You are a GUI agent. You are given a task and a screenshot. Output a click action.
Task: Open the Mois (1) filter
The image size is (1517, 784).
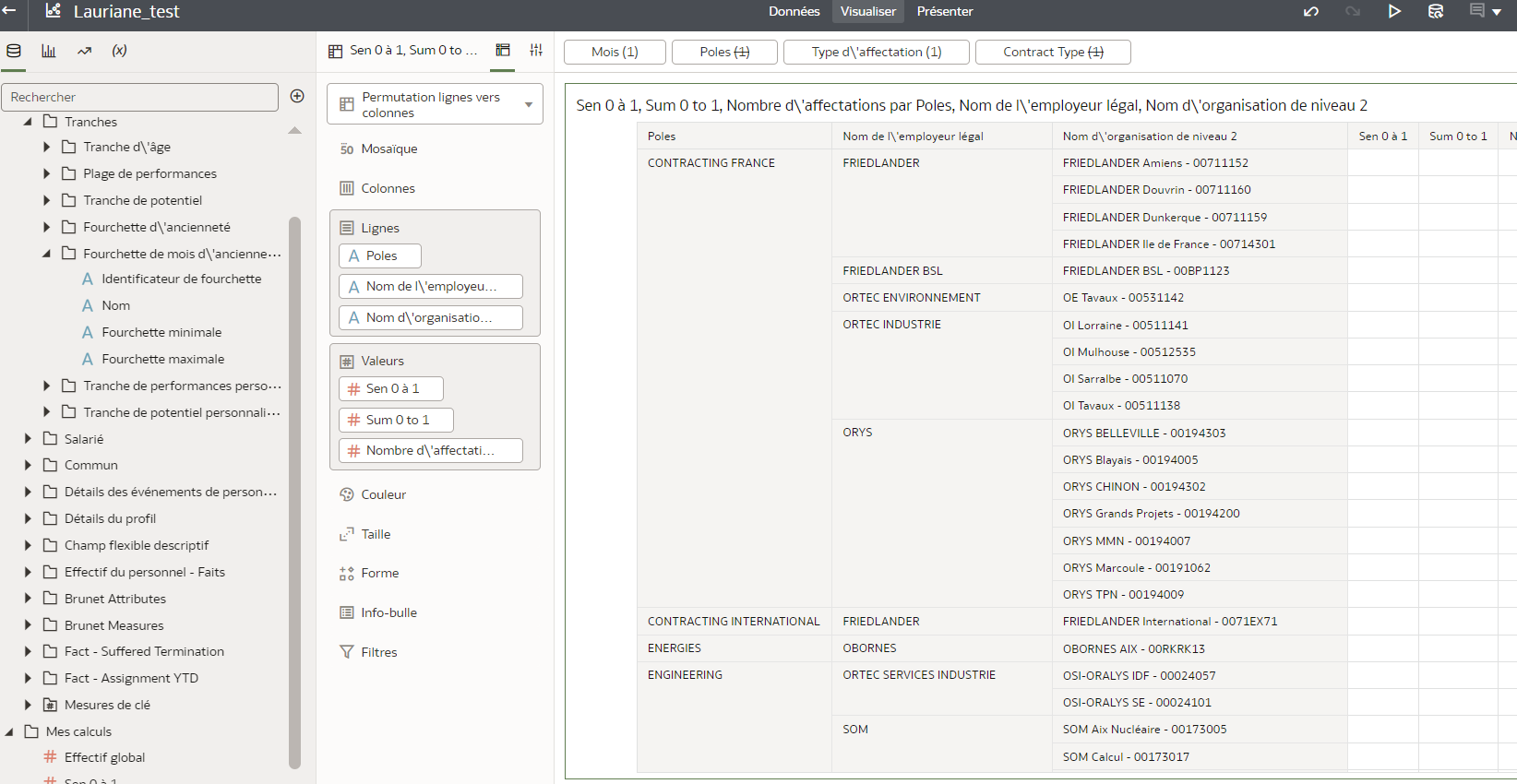615,52
